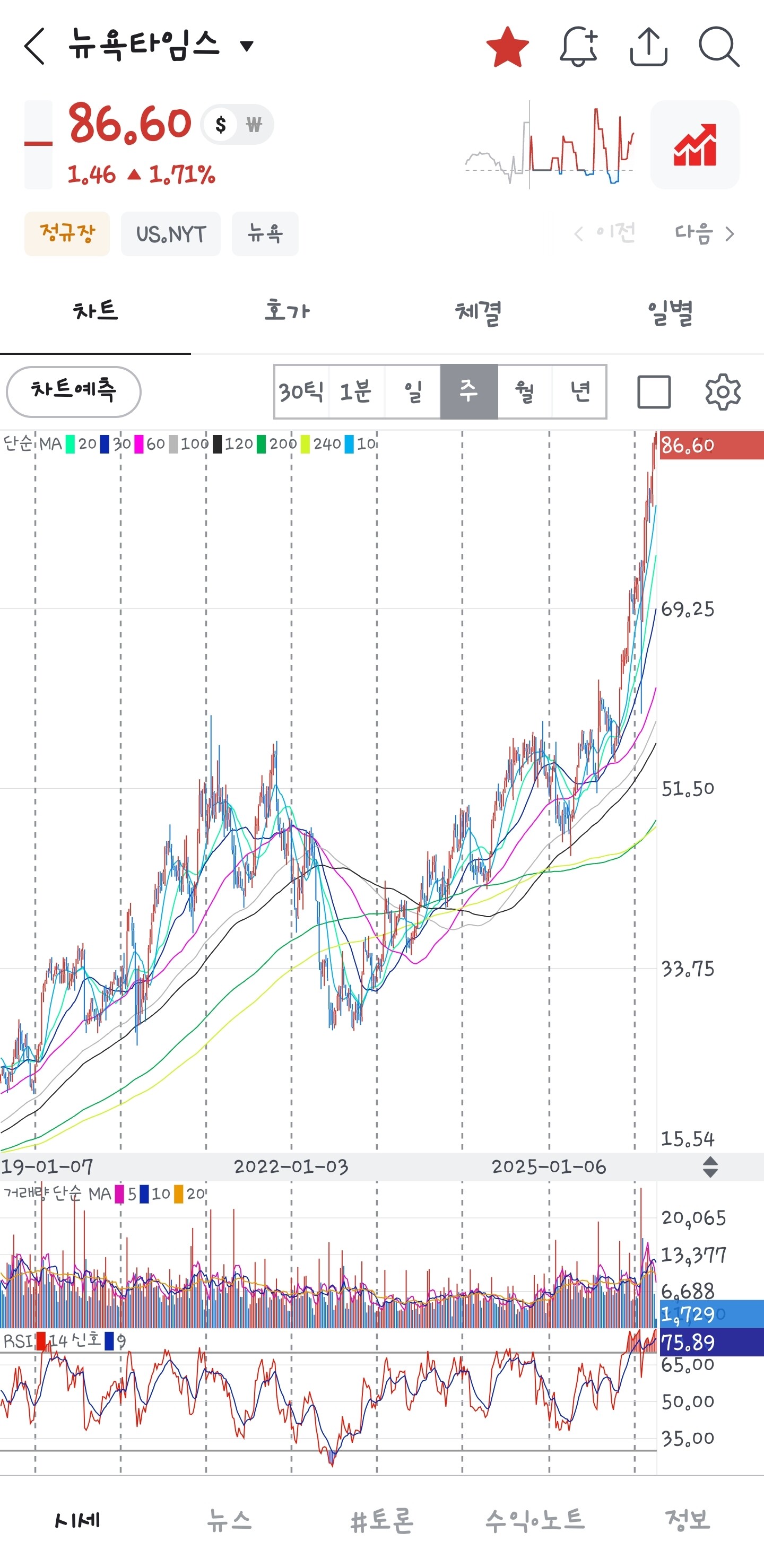Click the RSI 신호 9 blue swatch

coord(109,1341)
